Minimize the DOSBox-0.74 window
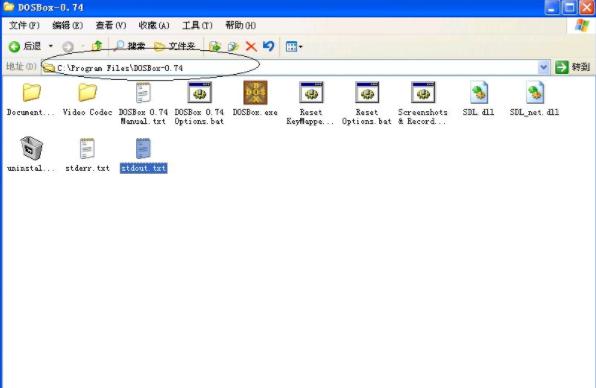Image resolution: width=596 pixels, height=388 pixels. [552, 7]
